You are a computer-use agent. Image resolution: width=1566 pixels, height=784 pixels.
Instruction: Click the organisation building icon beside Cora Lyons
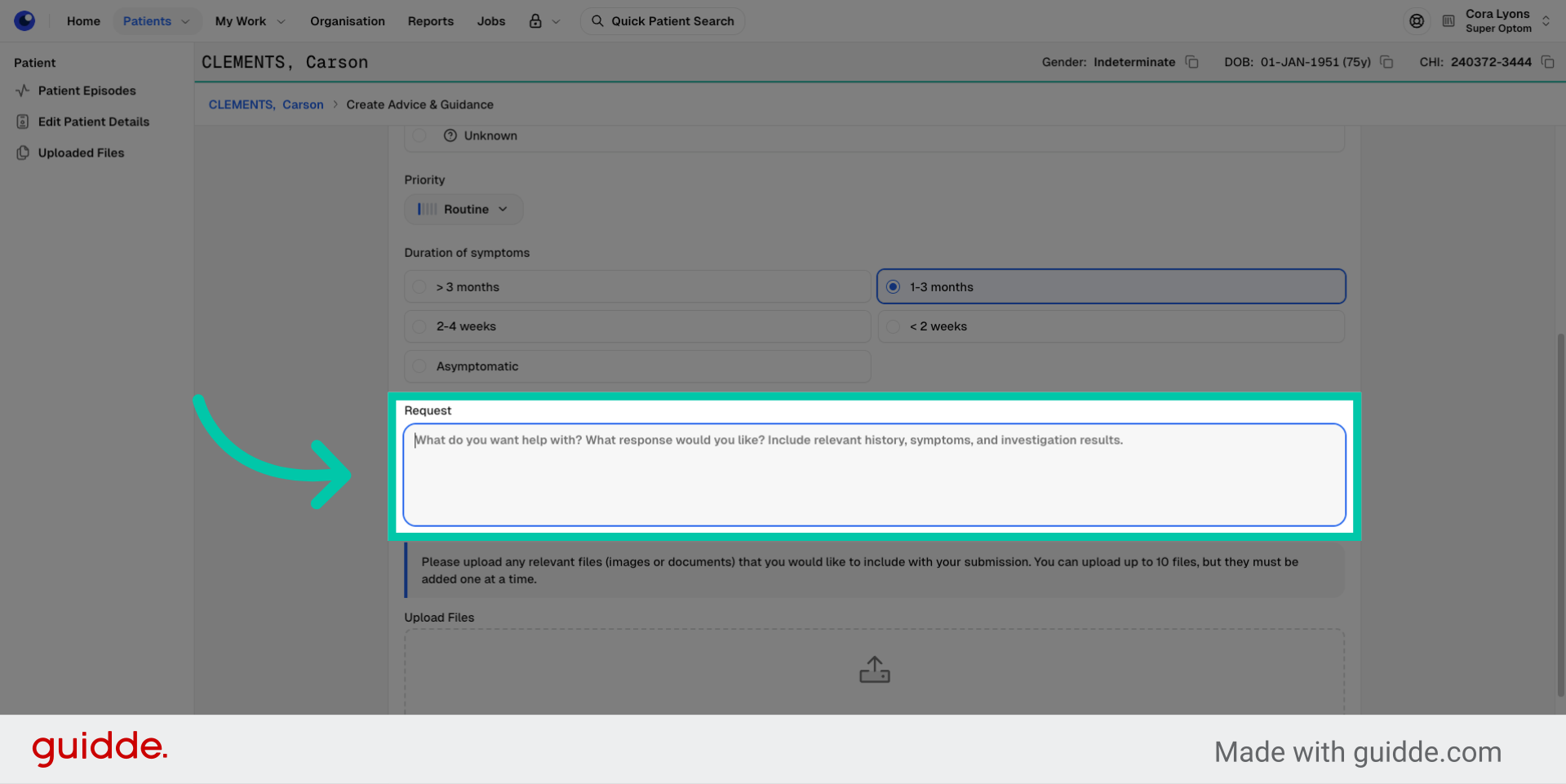(x=1448, y=21)
